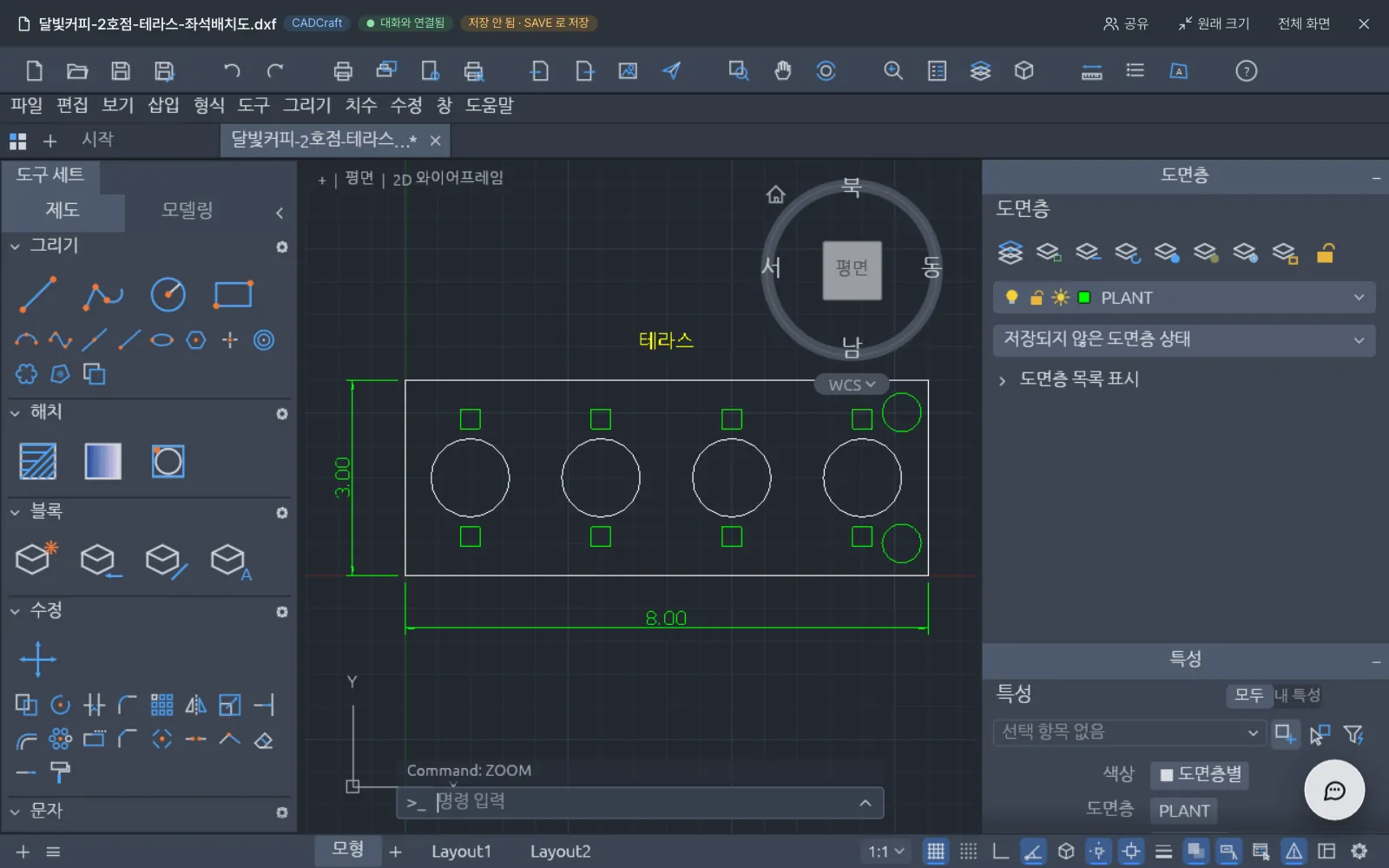Click the Create Block icon

tap(36, 559)
